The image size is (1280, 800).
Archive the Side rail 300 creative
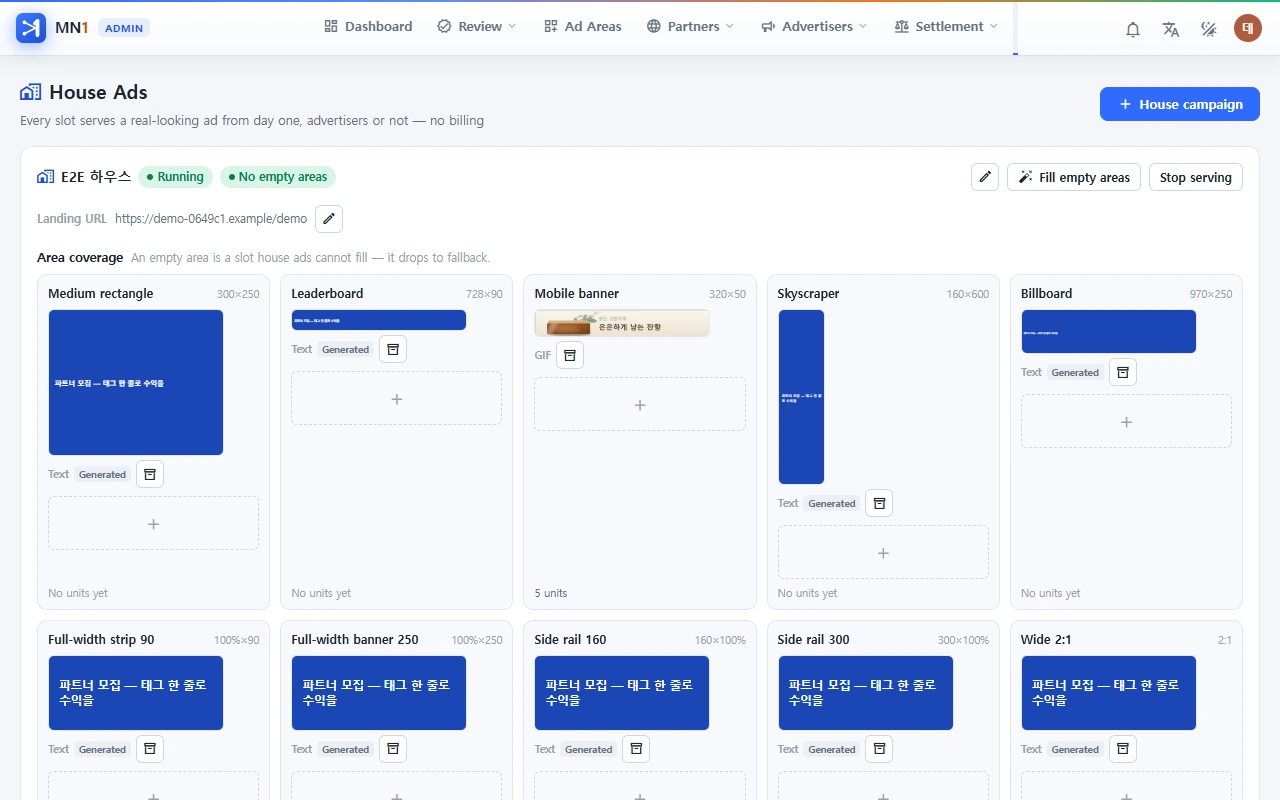pos(879,749)
